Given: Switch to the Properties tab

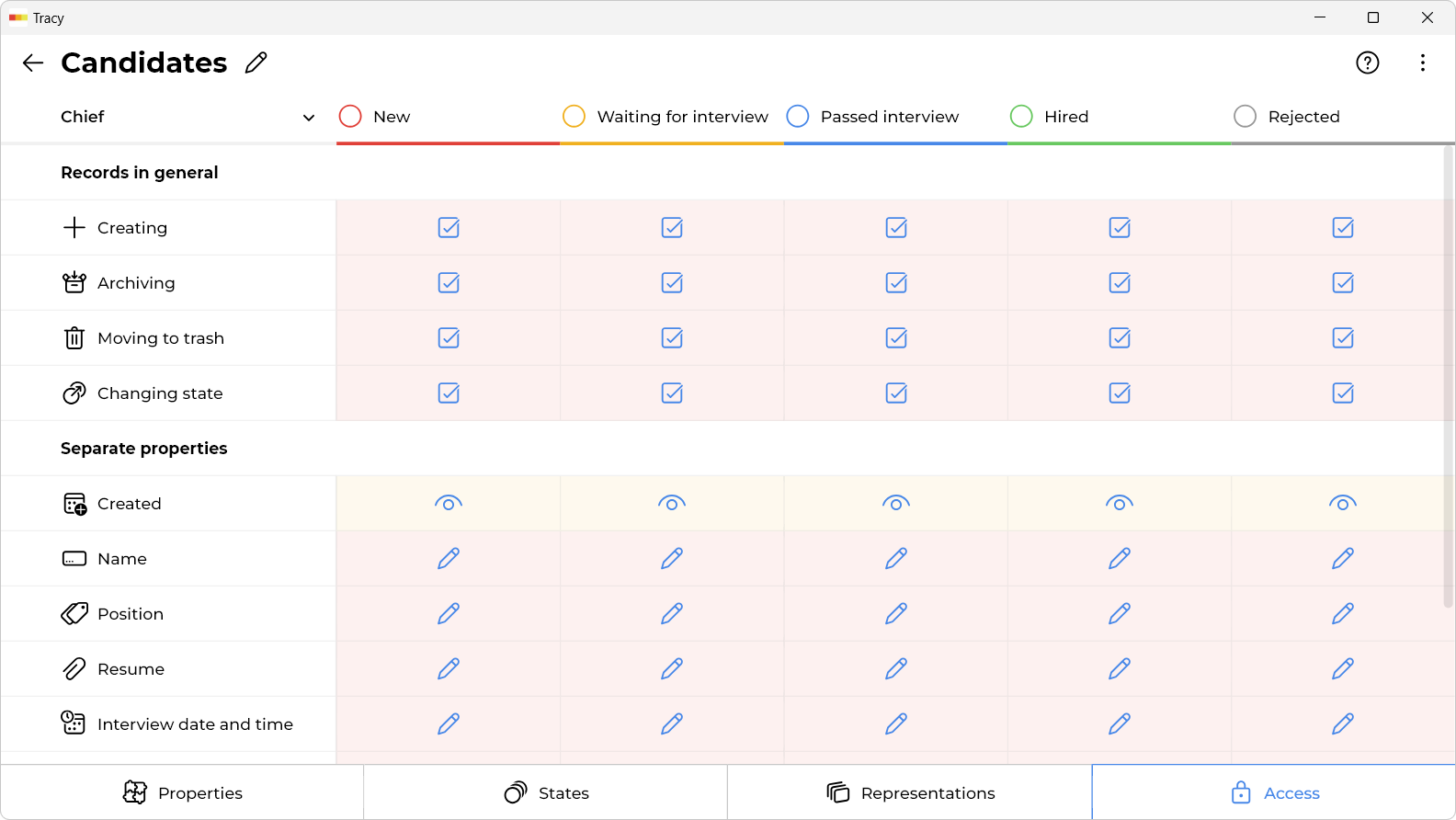Looking at the screenshot, I should point(182,792).
